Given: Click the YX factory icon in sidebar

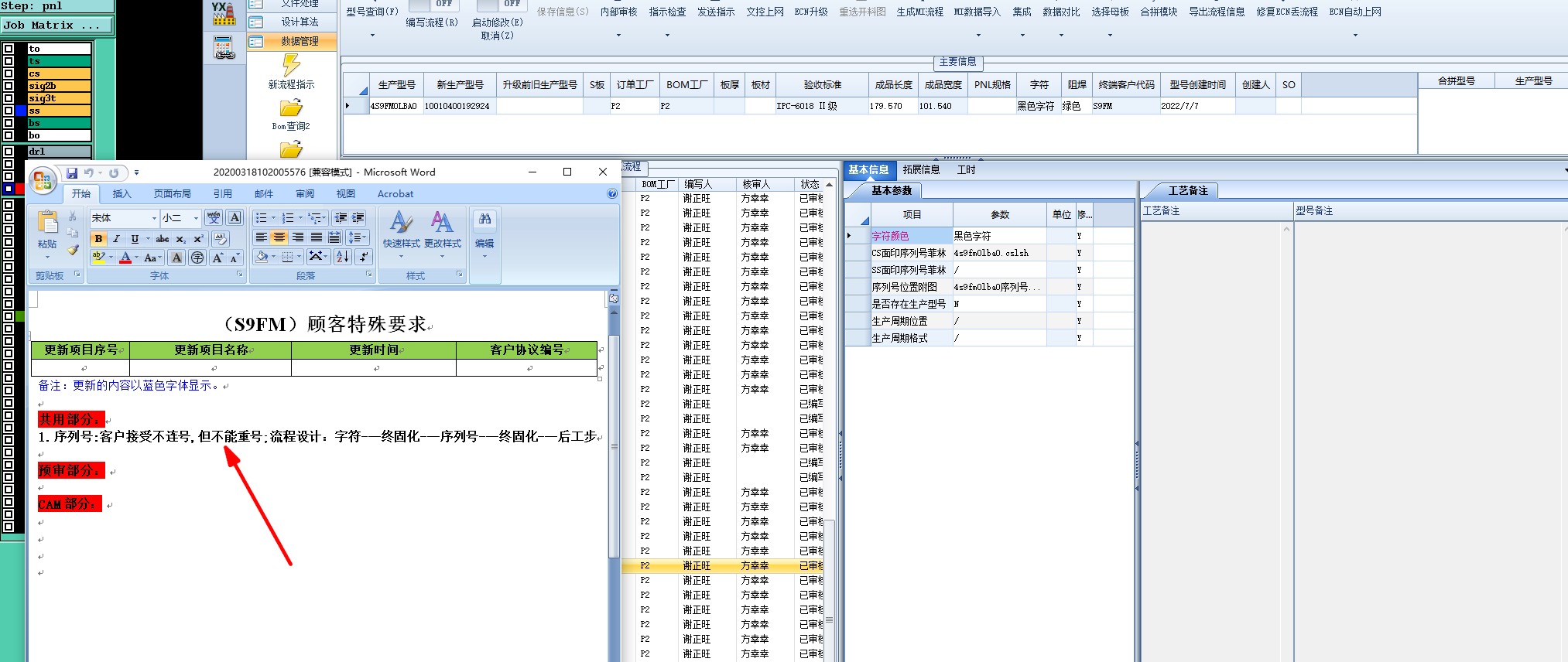Looking at the screenshot, I should point(224,13).
